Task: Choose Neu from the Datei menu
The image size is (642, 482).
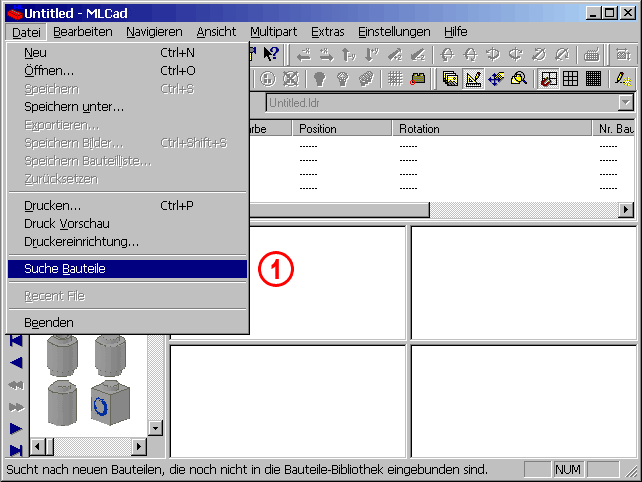Action: (x=127, y=53)
